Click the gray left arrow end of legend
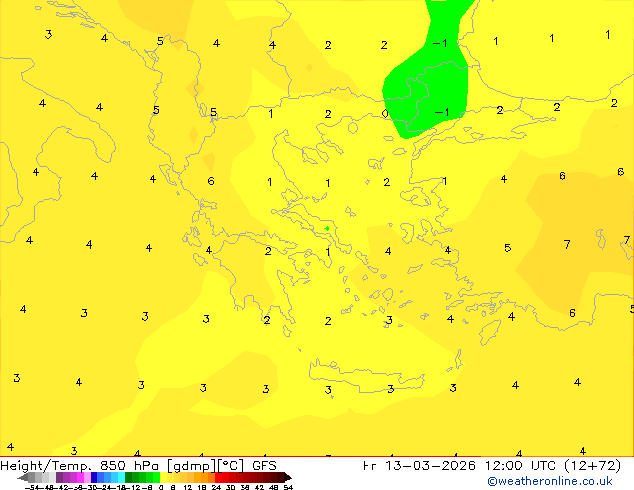Viewport: 634px width, 490px height. [x=23, y=477]
